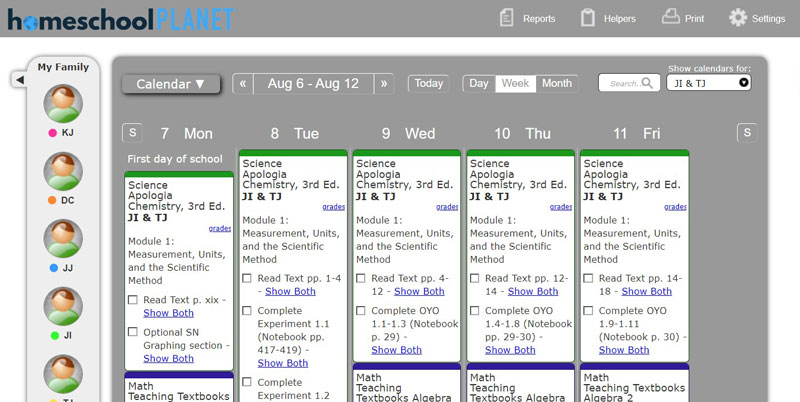Viewport: 800px width, 402px height.
Task: Check Friday's Complete OYO 1.9-1.11 task
Action: coord(588,311)
